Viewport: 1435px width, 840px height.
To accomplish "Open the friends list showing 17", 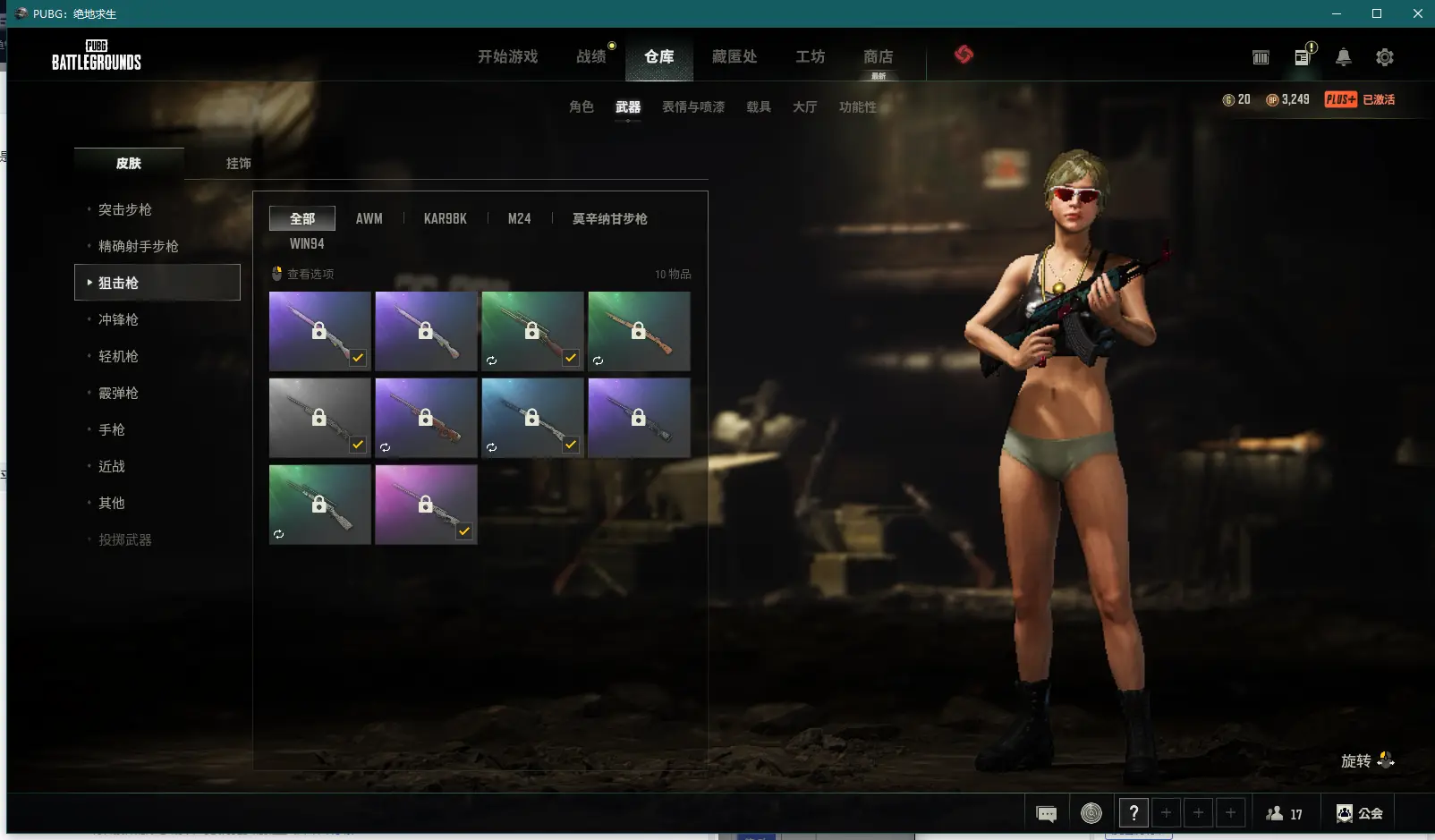I will point(1285,813).
